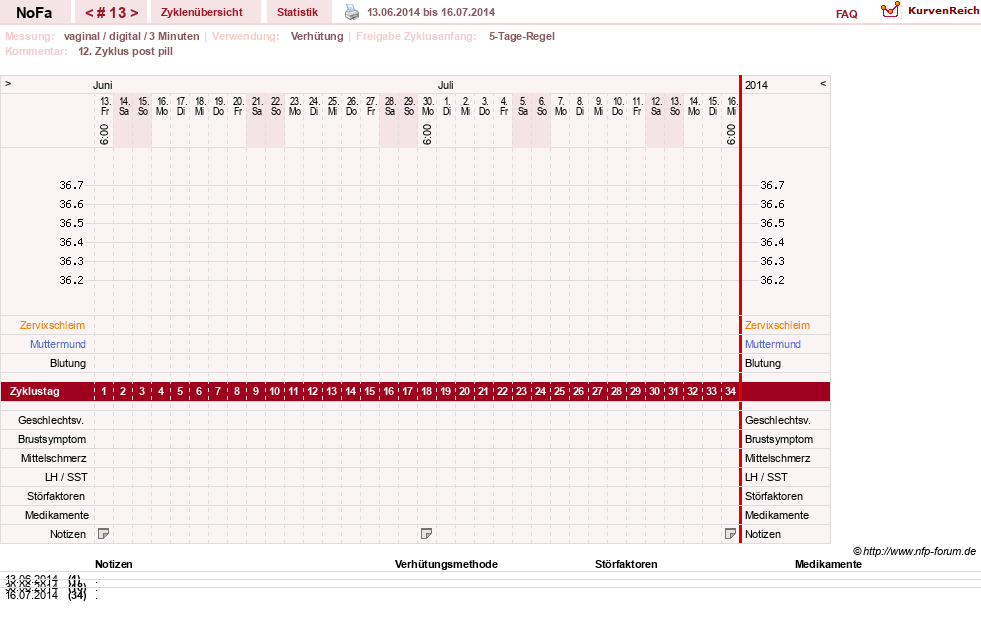Open the note icon on cycle day 18
The image size is (981, 643).
[x=427, y=534]
